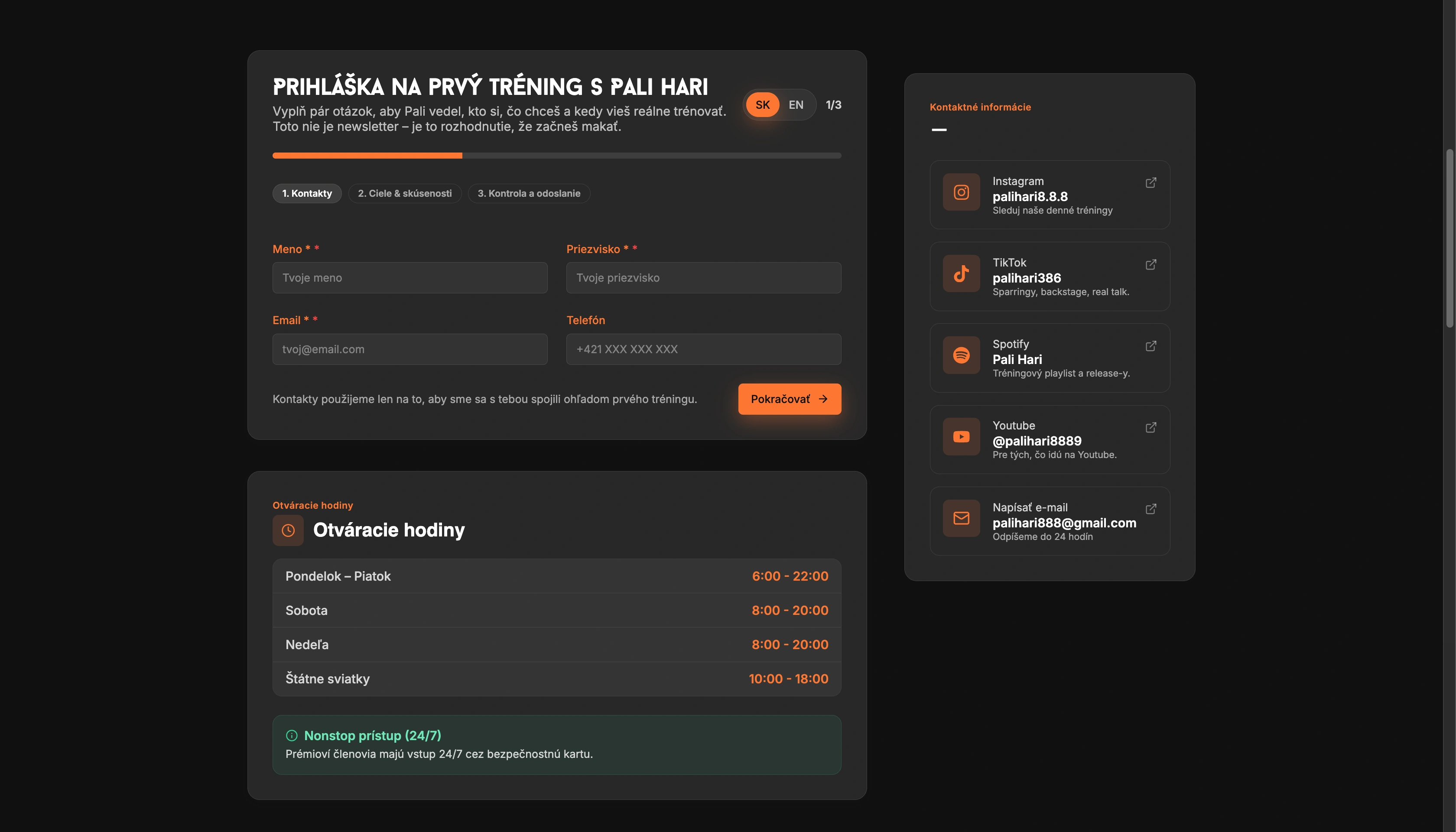
Task: Switch language to SK
Action: point(762,104)
